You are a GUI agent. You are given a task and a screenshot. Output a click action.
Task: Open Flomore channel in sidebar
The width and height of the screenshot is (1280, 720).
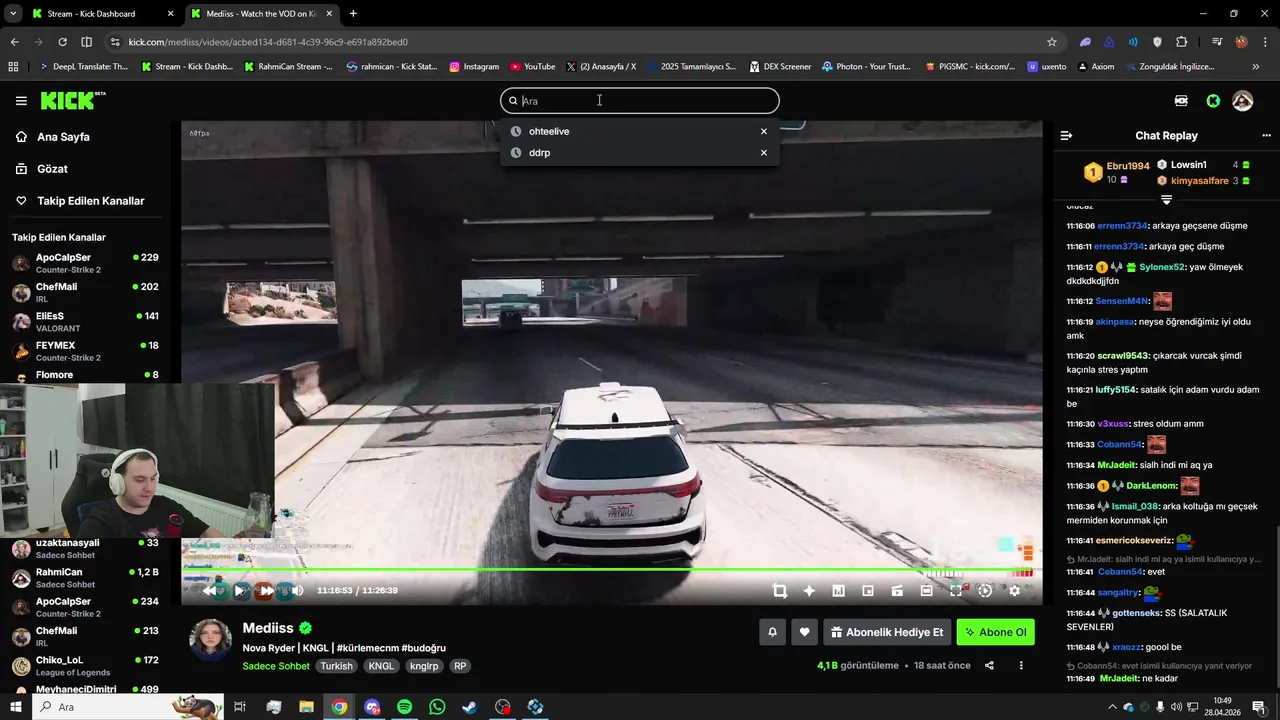pyautogui.click(x=85, y=375)
